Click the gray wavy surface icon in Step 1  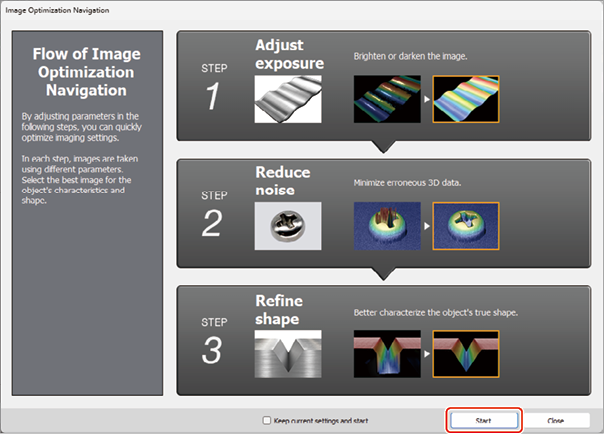pos(288,101)
